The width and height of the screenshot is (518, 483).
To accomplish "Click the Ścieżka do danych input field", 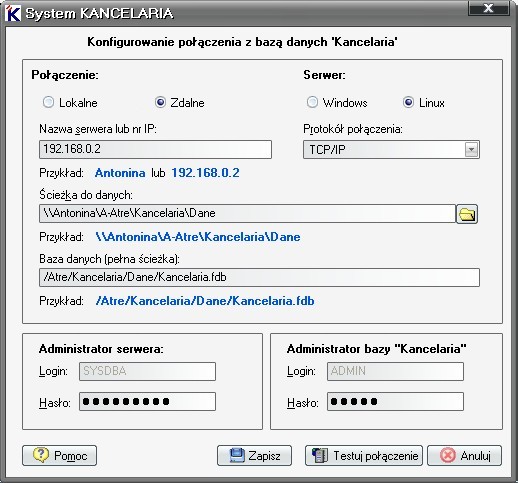I will tap(247, 213).
